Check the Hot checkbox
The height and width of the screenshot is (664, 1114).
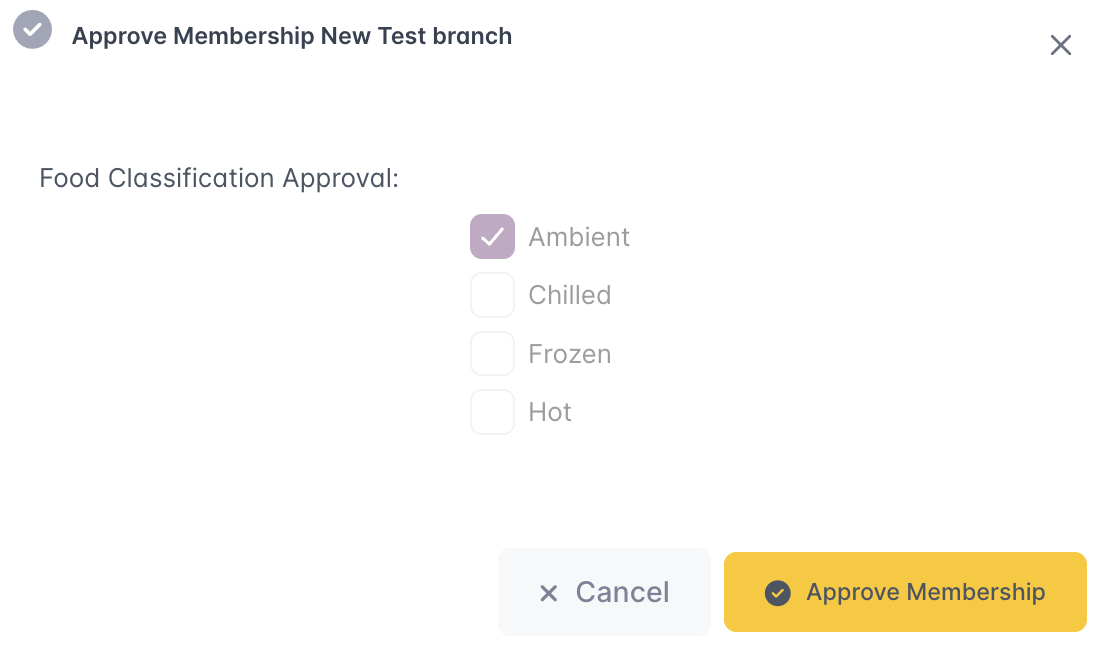(x=492, y=412)
